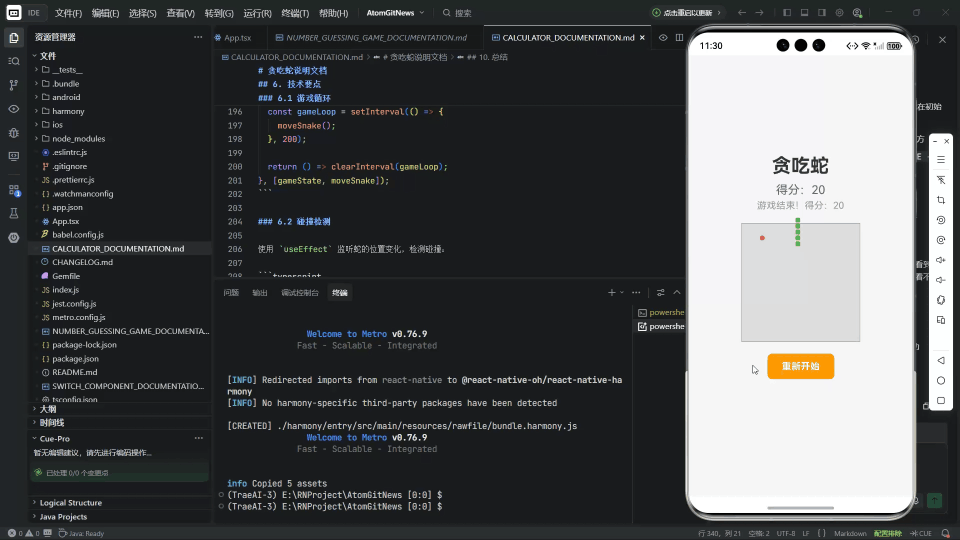Open the 运行(R) menu

[257, 13]
